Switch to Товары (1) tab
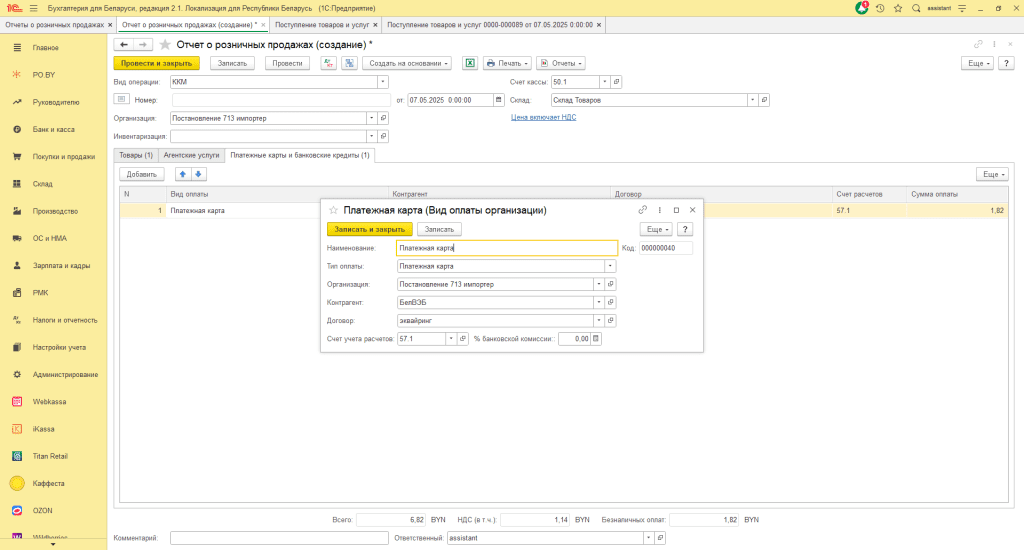The height and width of the screenshot is (550, 1024). pyautogui.click(x=136, y=155)
